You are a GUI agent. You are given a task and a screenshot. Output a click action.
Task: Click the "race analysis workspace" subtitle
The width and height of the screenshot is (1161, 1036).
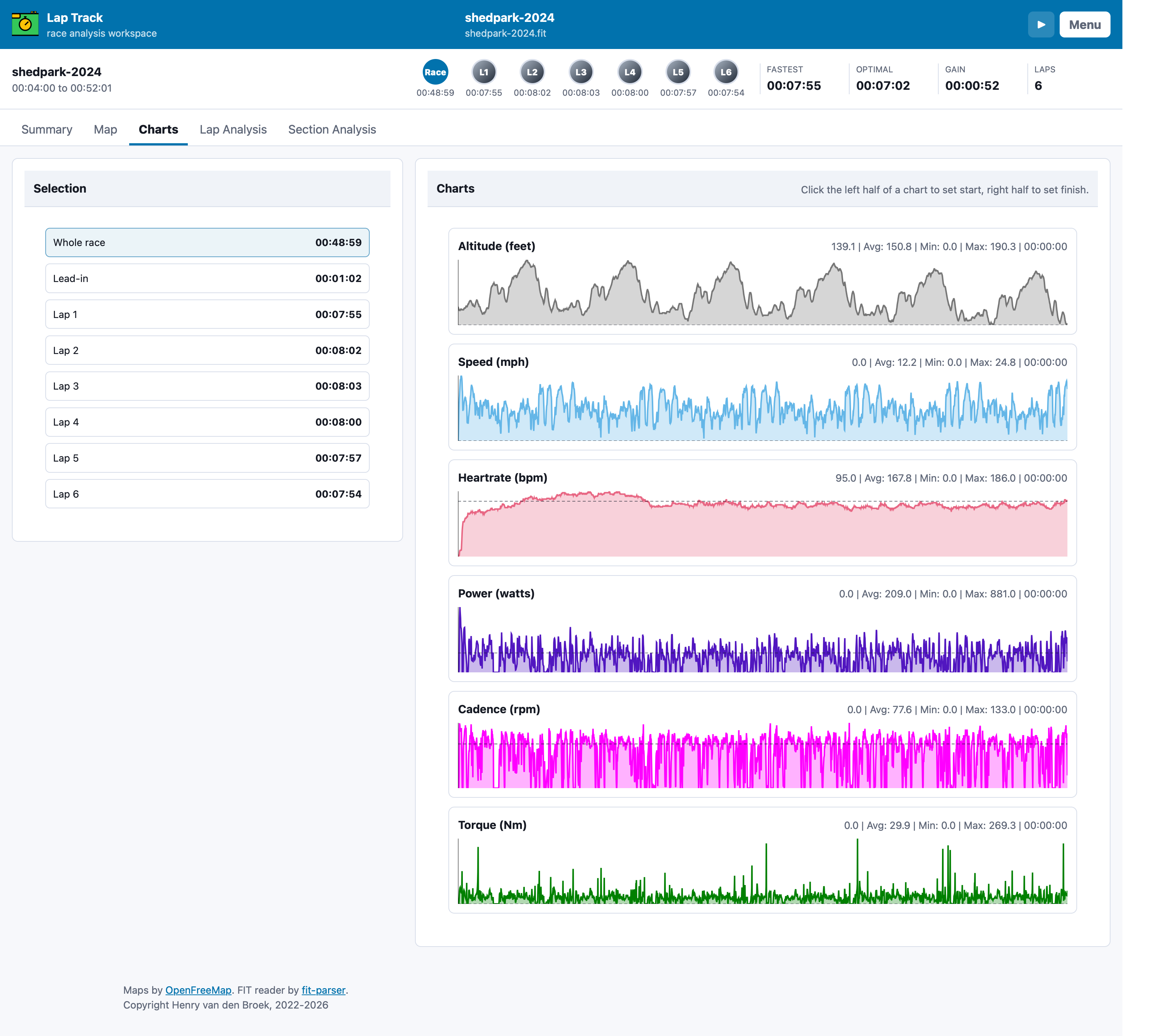pos(101,33)
